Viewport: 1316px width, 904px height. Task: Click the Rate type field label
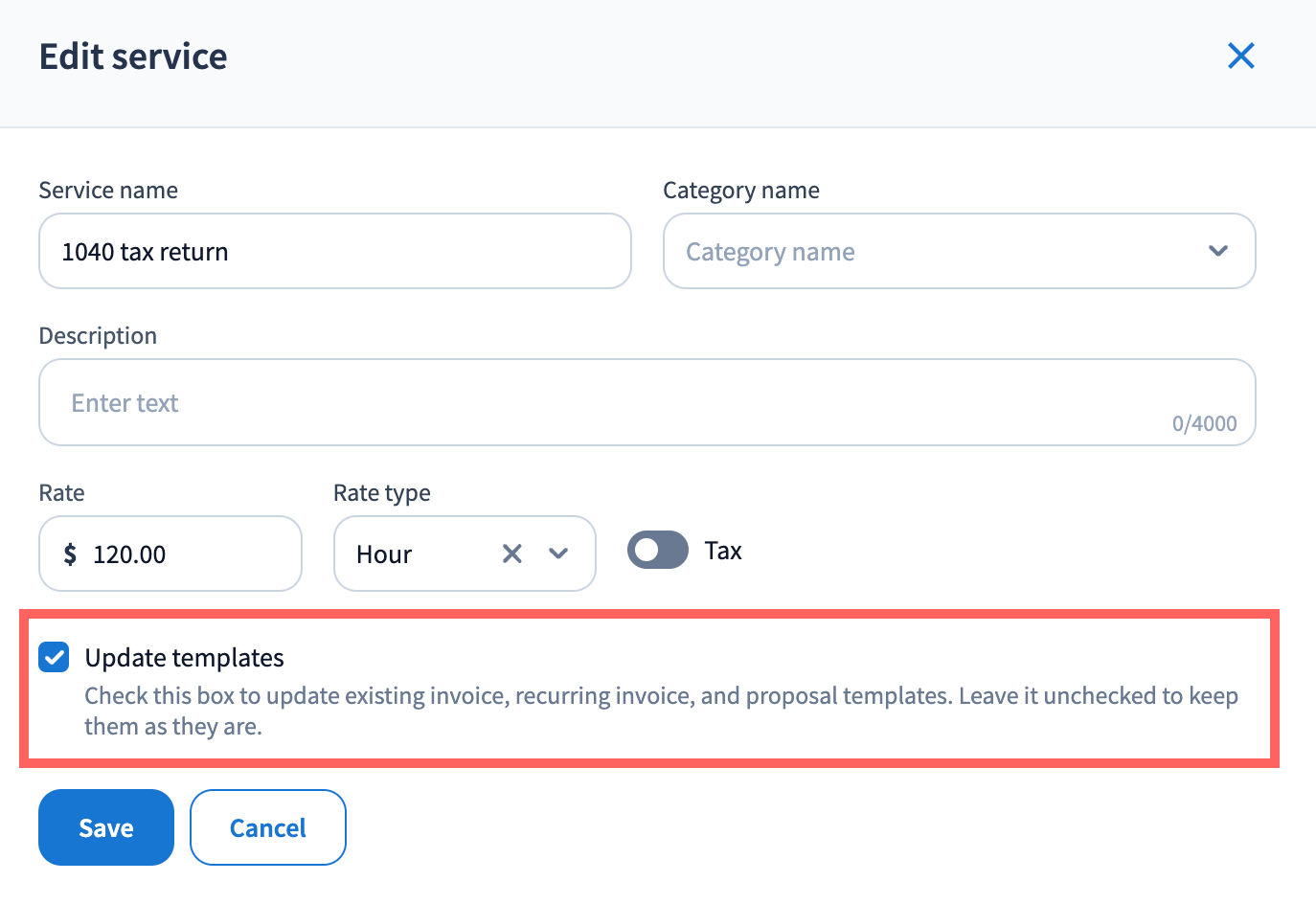[x=381, y=493]
